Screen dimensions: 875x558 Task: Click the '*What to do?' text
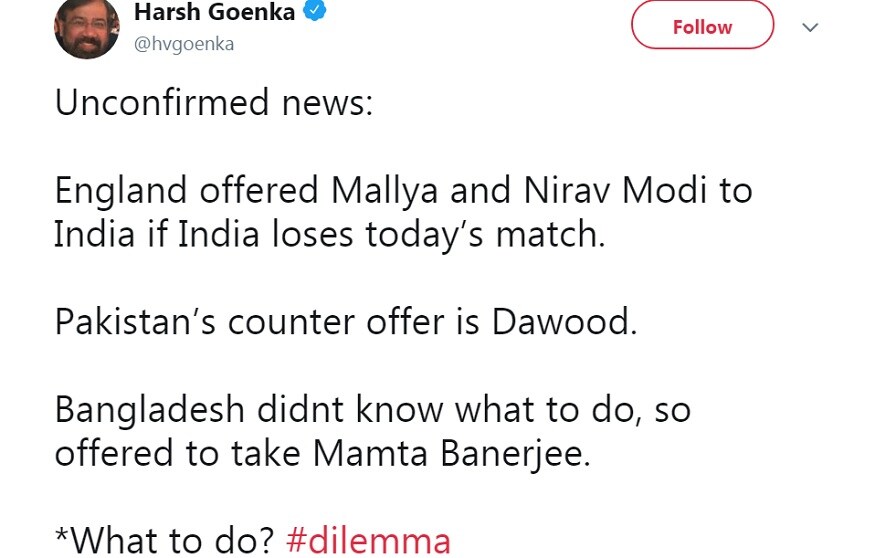[165, 541]
